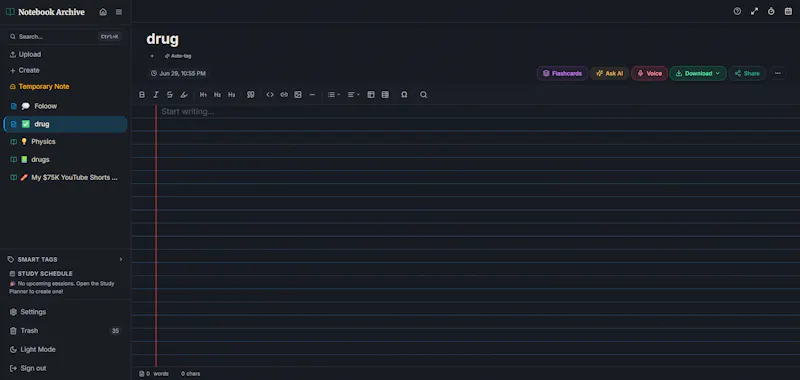Expand the Smart Tags section
800x380 pixels.
[x=65, y=259]
